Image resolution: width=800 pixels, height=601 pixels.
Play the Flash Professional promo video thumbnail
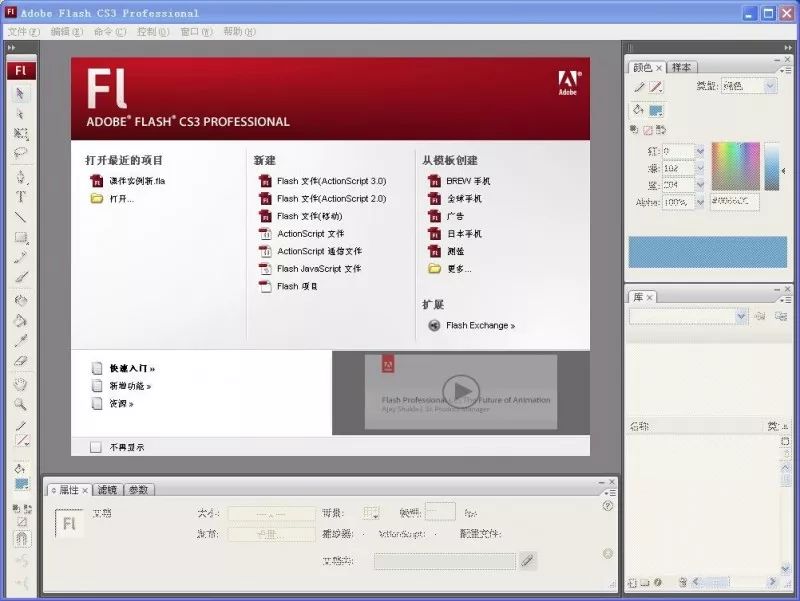(460, 391)
